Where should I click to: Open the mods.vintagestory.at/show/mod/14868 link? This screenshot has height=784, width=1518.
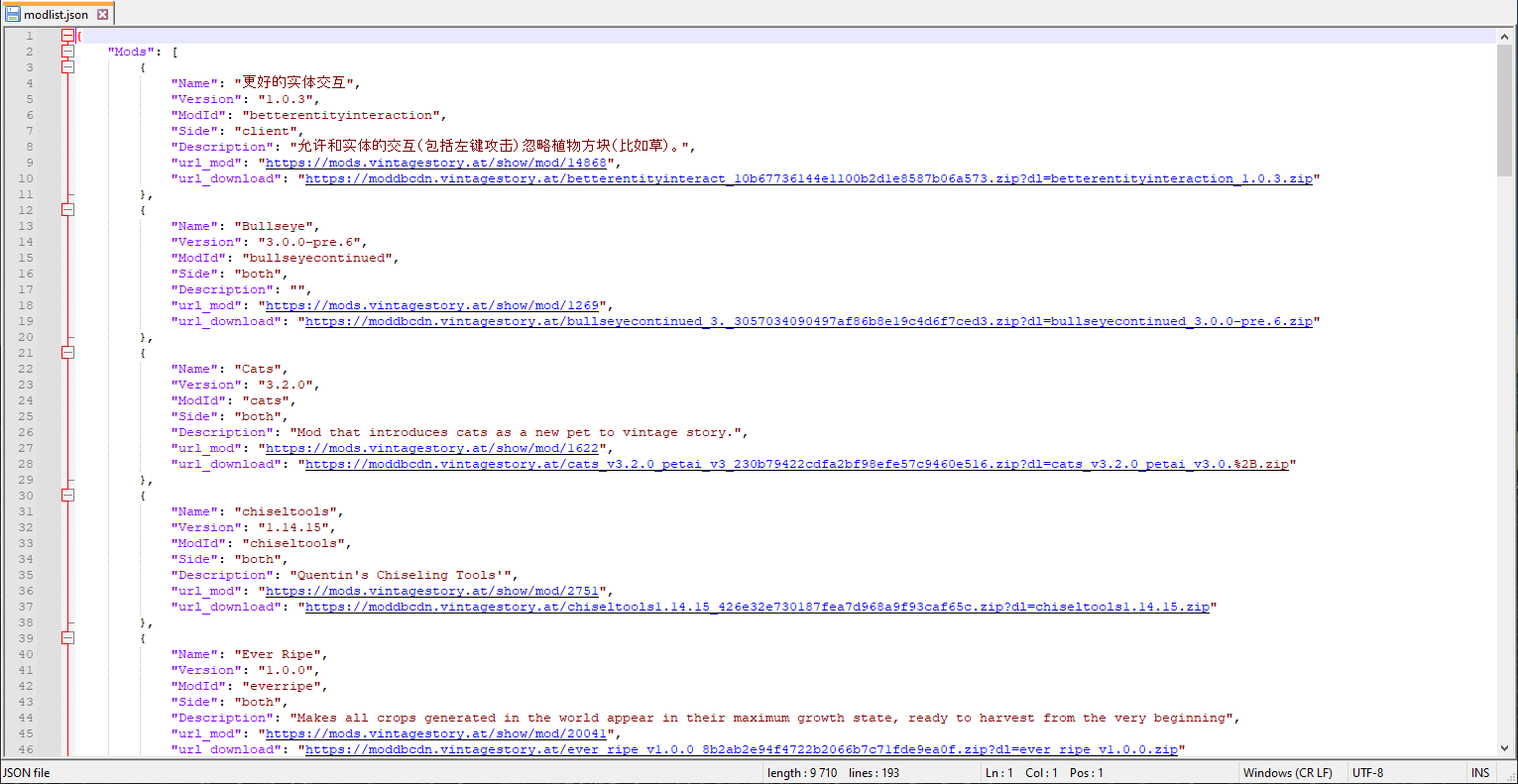(x=436, y=163)
